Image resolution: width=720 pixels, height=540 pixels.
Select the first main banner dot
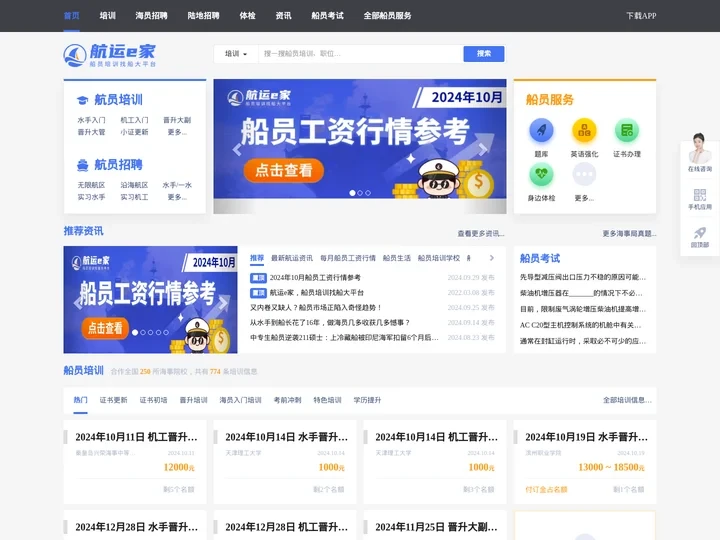352,193
